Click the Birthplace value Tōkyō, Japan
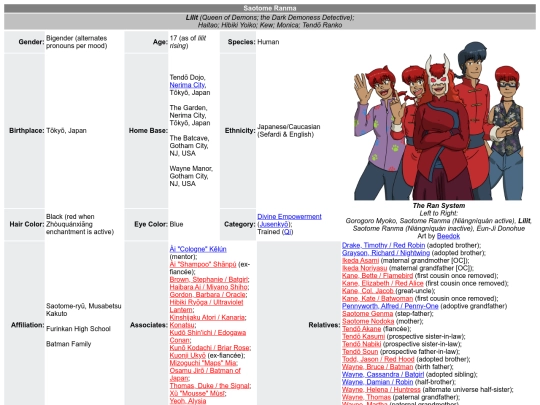The width and height of the screenshot is (540, 405). (x=66, y=131)
